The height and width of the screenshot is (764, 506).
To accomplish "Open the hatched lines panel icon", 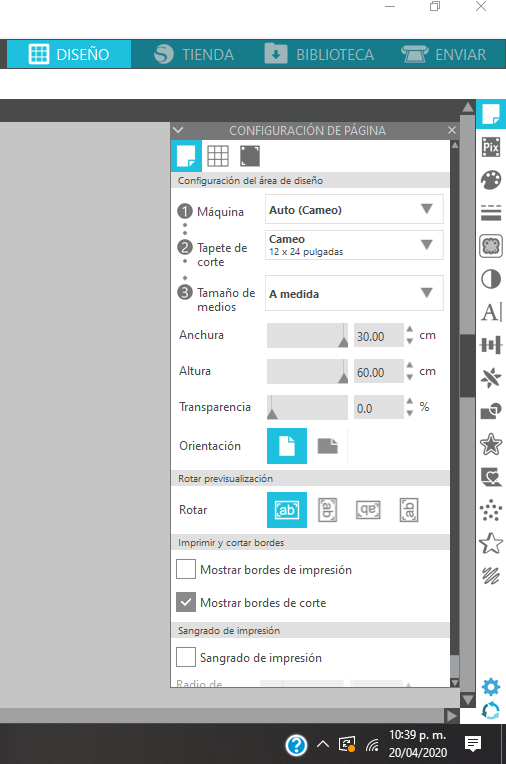I will click(491, 576).
